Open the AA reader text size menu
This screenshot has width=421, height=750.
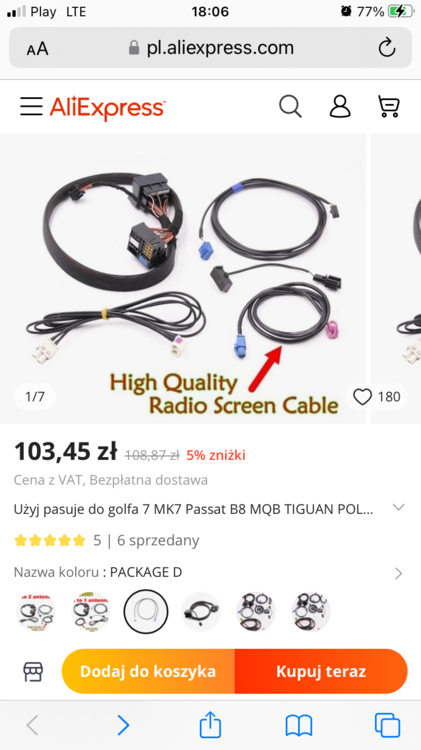37,48
